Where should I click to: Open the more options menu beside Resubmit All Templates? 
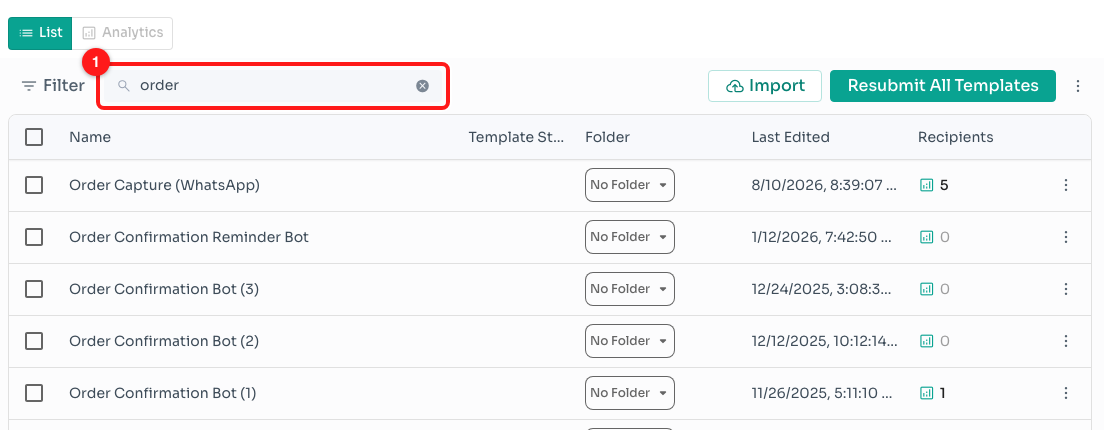coord(1078,86)
